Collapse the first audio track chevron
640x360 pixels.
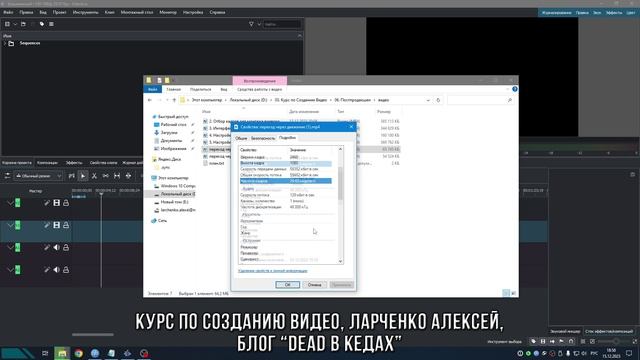[10, 248]
